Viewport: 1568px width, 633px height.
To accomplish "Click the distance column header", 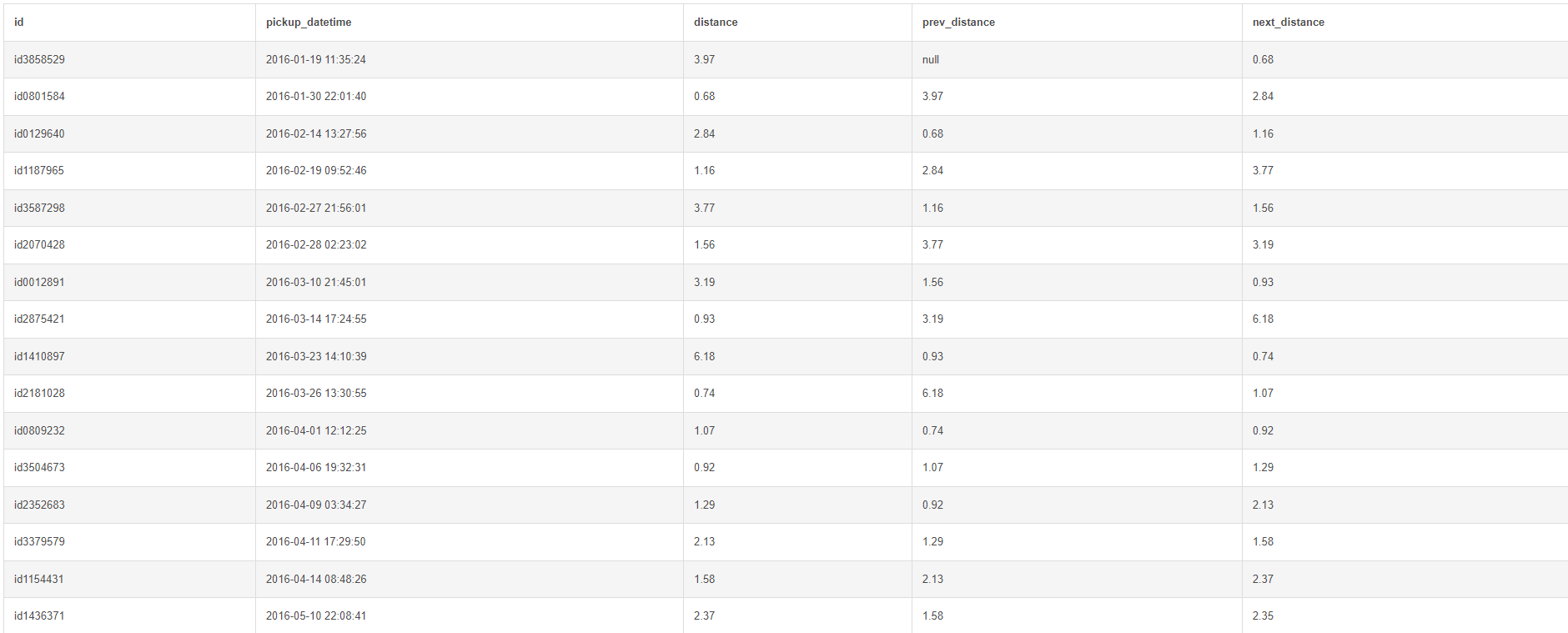I will [716, 23].
